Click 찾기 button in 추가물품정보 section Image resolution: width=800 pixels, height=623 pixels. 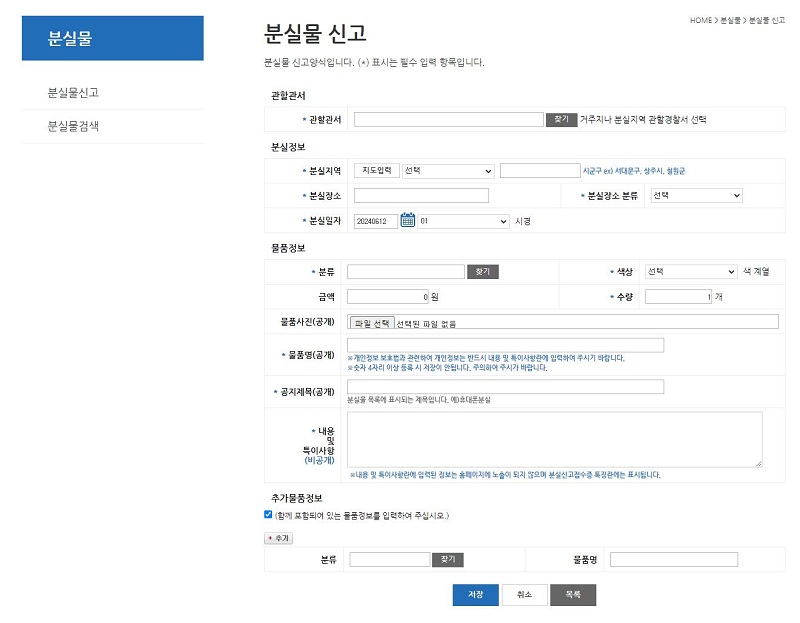448,560
